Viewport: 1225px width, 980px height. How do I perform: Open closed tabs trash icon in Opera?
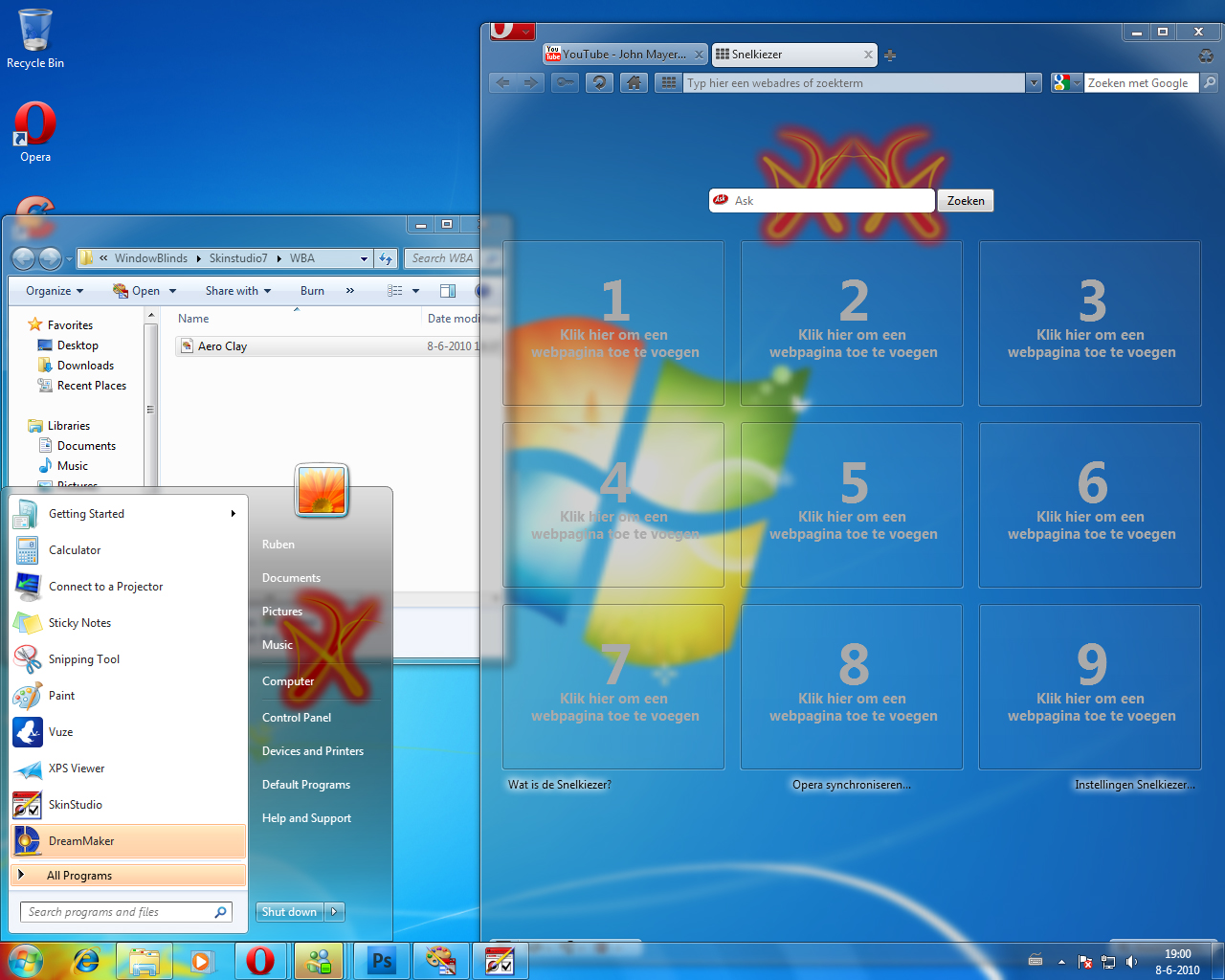[x=1206, y=56]
